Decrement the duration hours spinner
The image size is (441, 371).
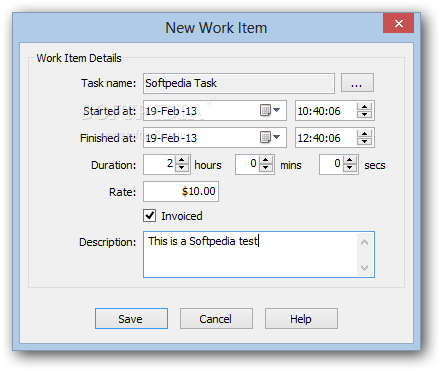(x=182, y=168)
